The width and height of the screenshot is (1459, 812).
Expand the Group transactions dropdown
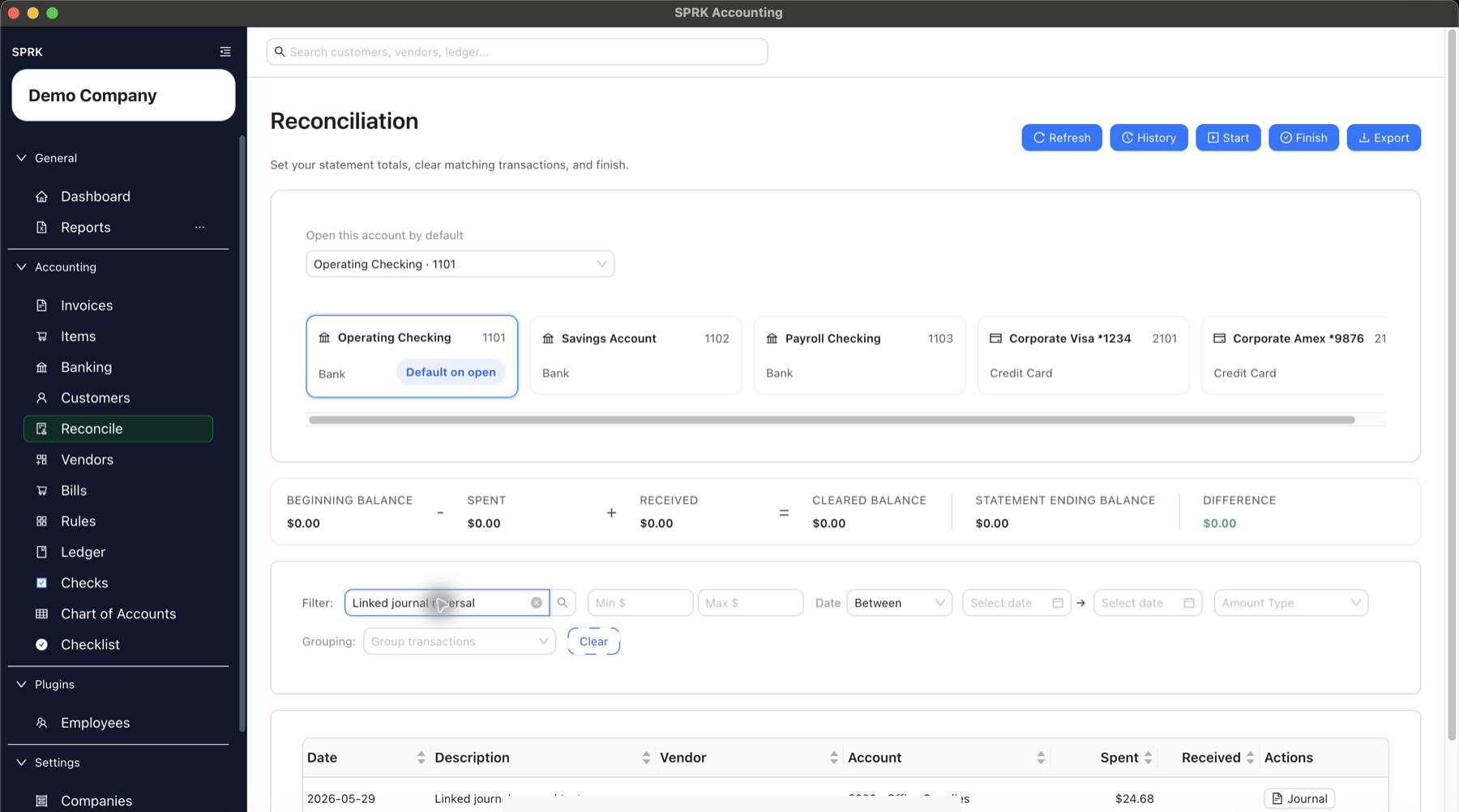click(x=460, y=642)
